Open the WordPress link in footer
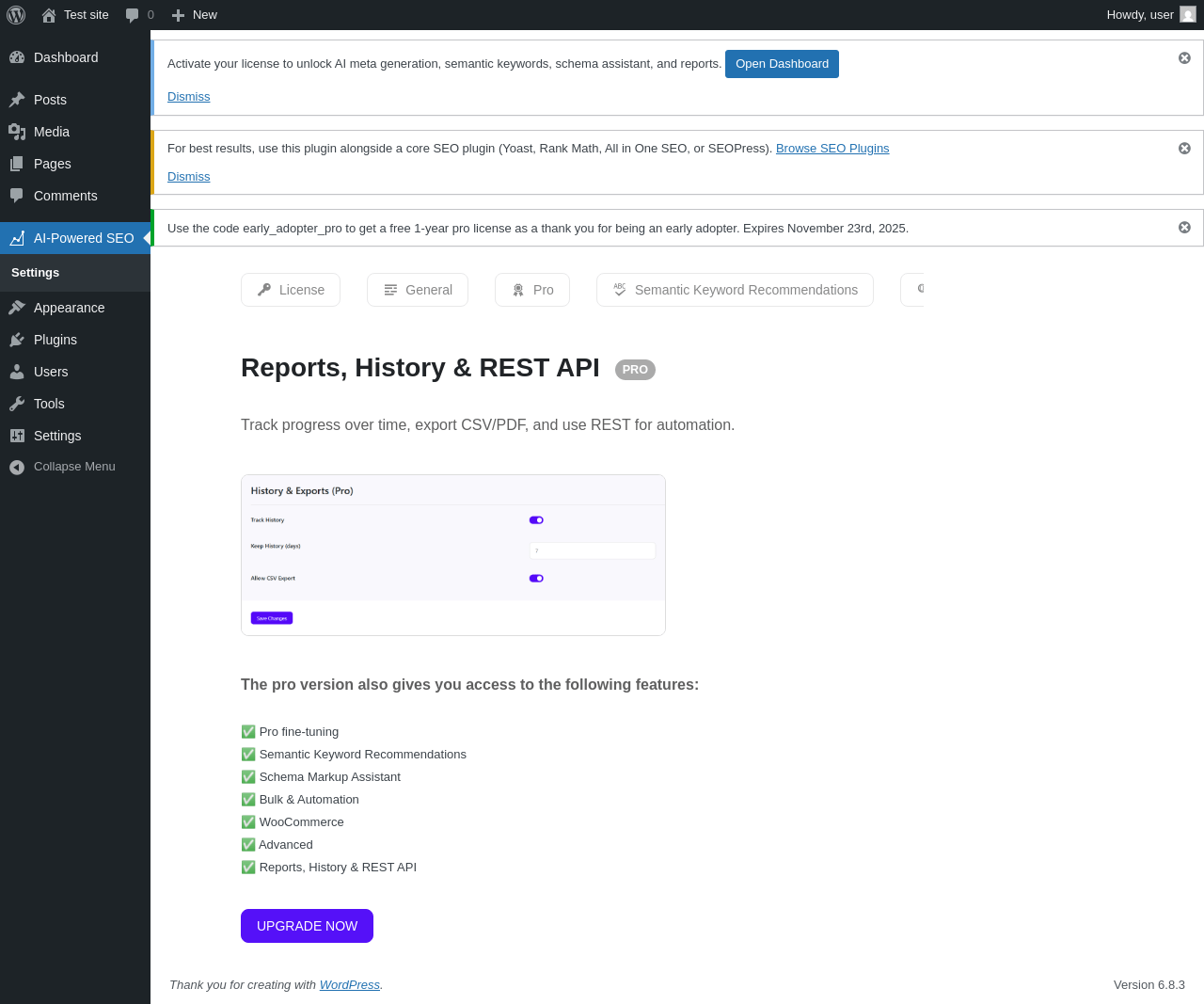 click(x=349, y=985)
